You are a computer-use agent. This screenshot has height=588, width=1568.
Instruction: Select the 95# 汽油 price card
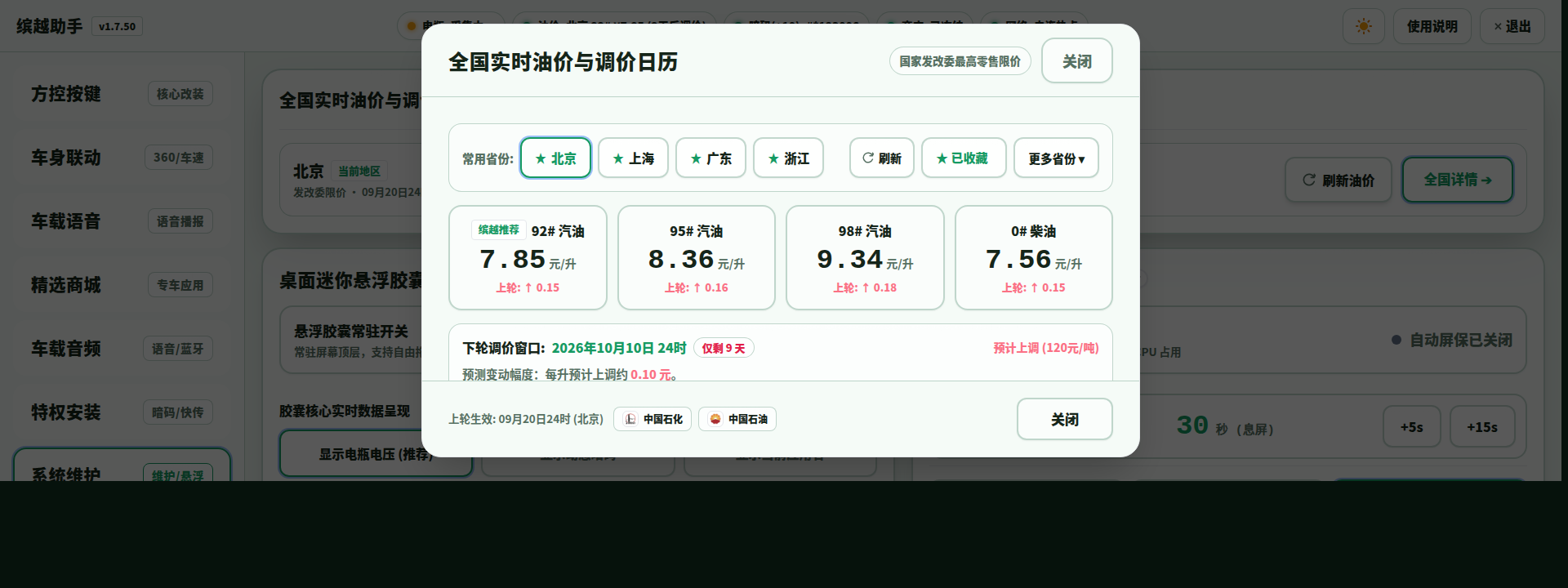[x=696, y=257]
